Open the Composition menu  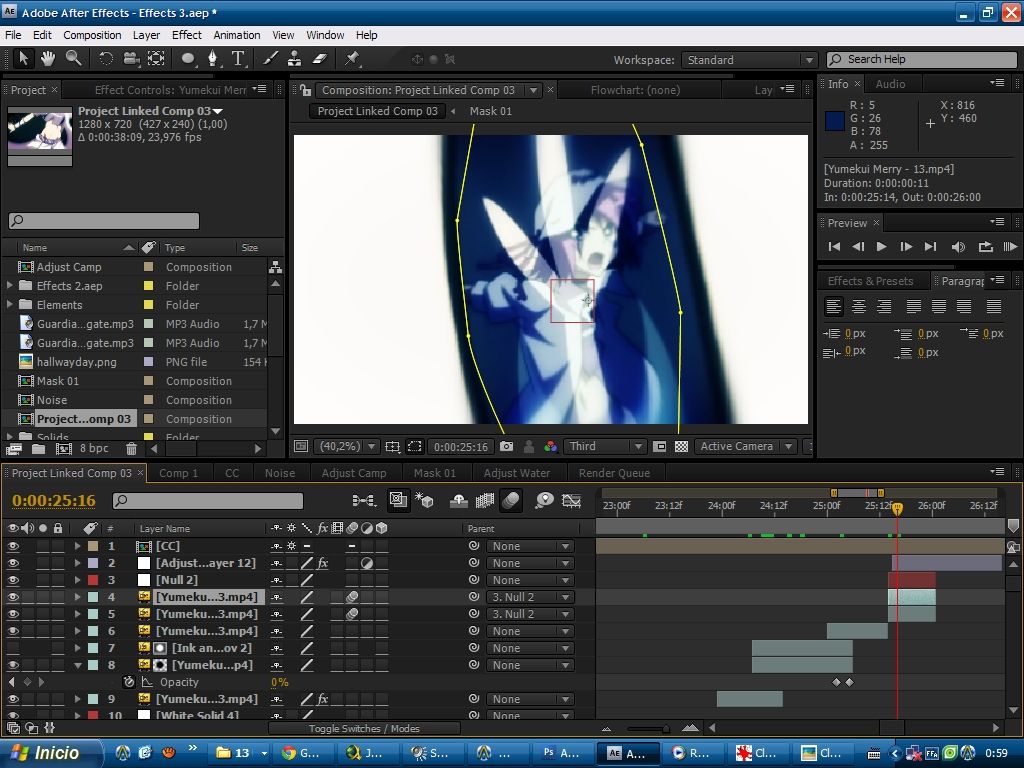coord(92,35)
